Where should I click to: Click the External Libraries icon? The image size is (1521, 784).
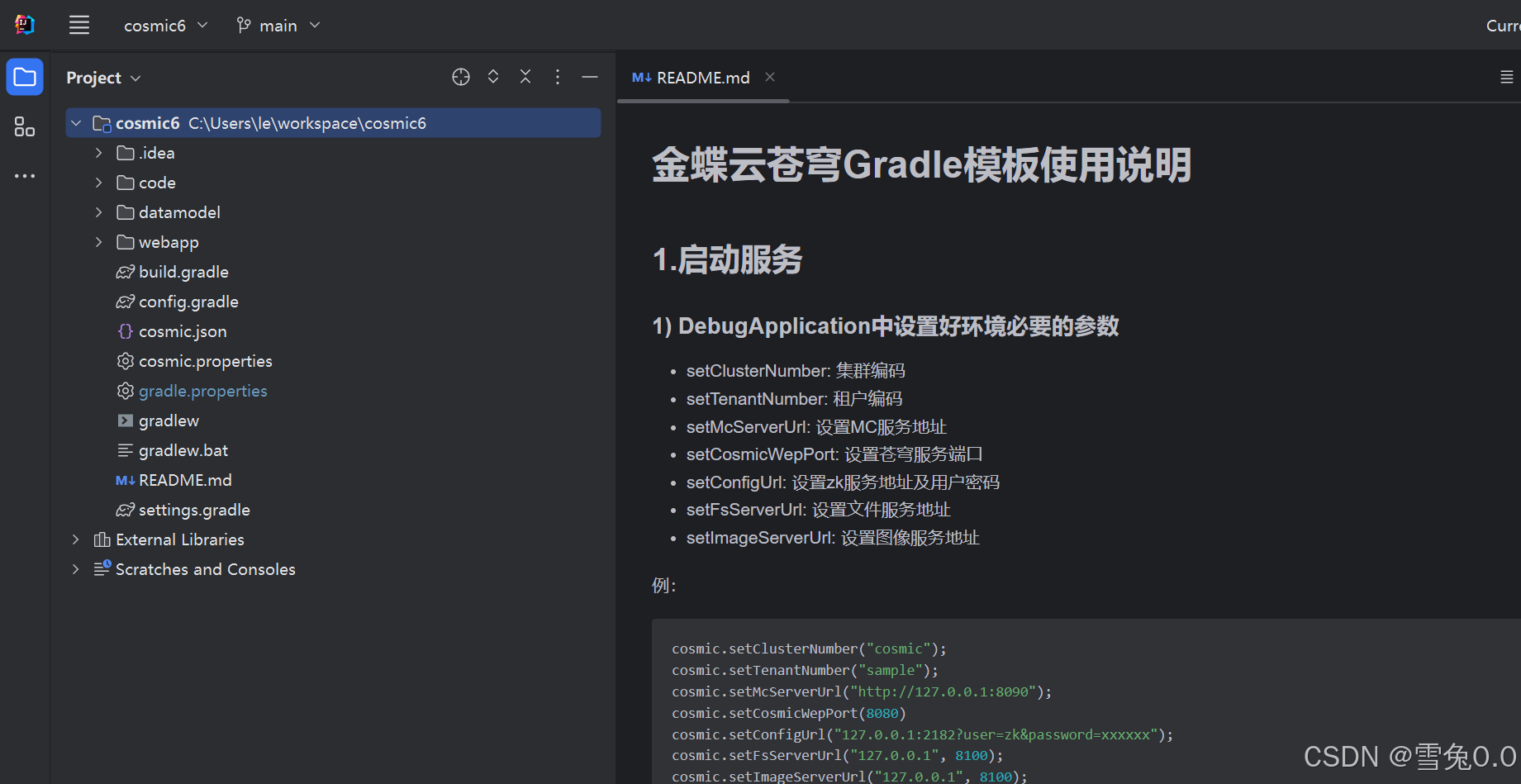coord(102,539)
